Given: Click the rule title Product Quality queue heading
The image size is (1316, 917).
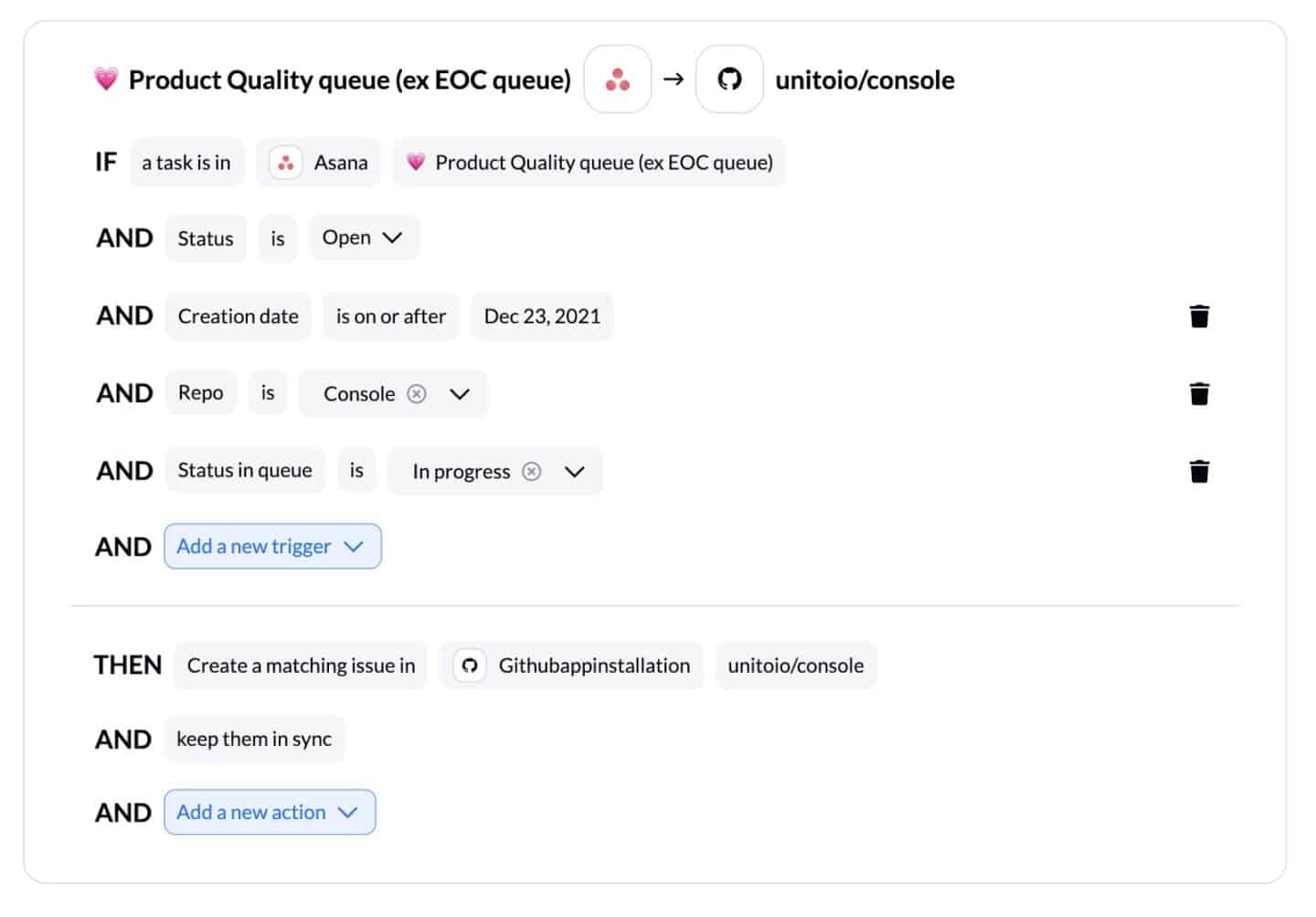Looking at the screenshot, I should coord(350,80).
